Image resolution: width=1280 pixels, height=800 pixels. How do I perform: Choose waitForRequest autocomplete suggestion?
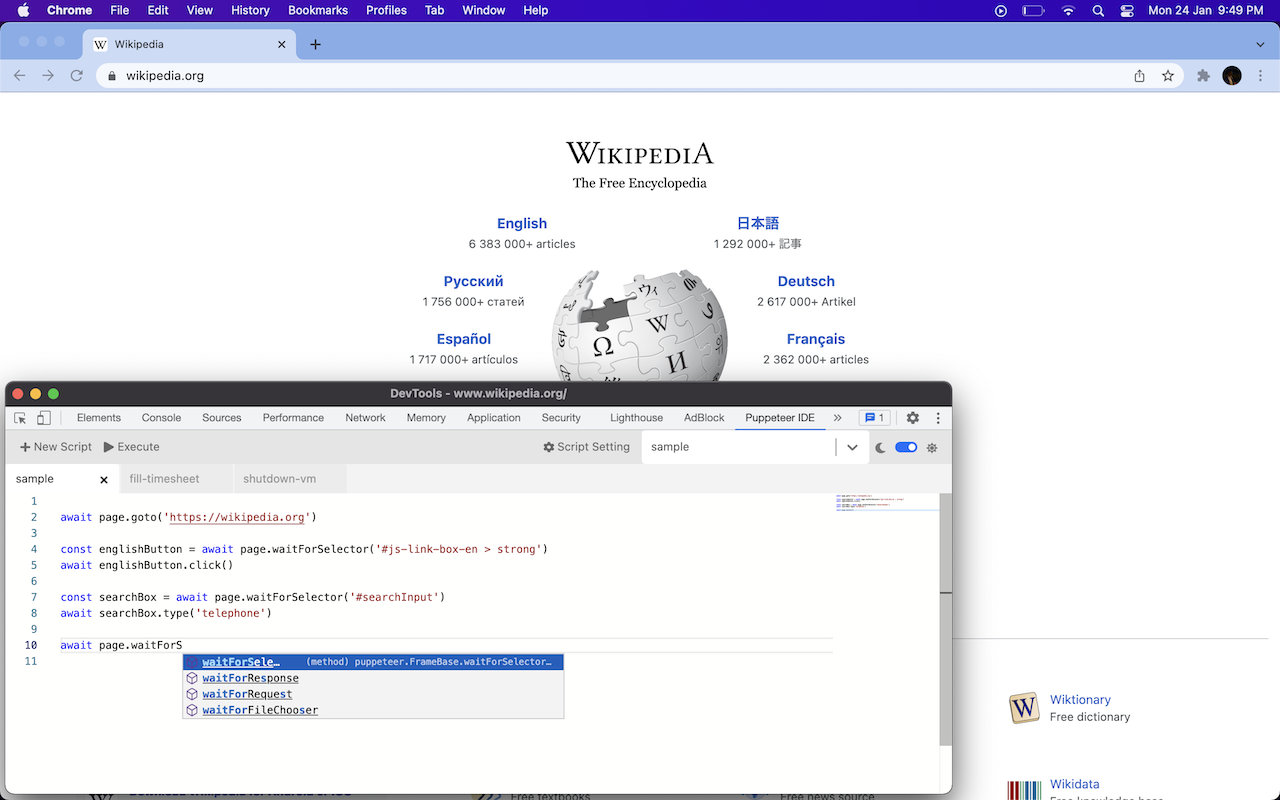(373, 694)
